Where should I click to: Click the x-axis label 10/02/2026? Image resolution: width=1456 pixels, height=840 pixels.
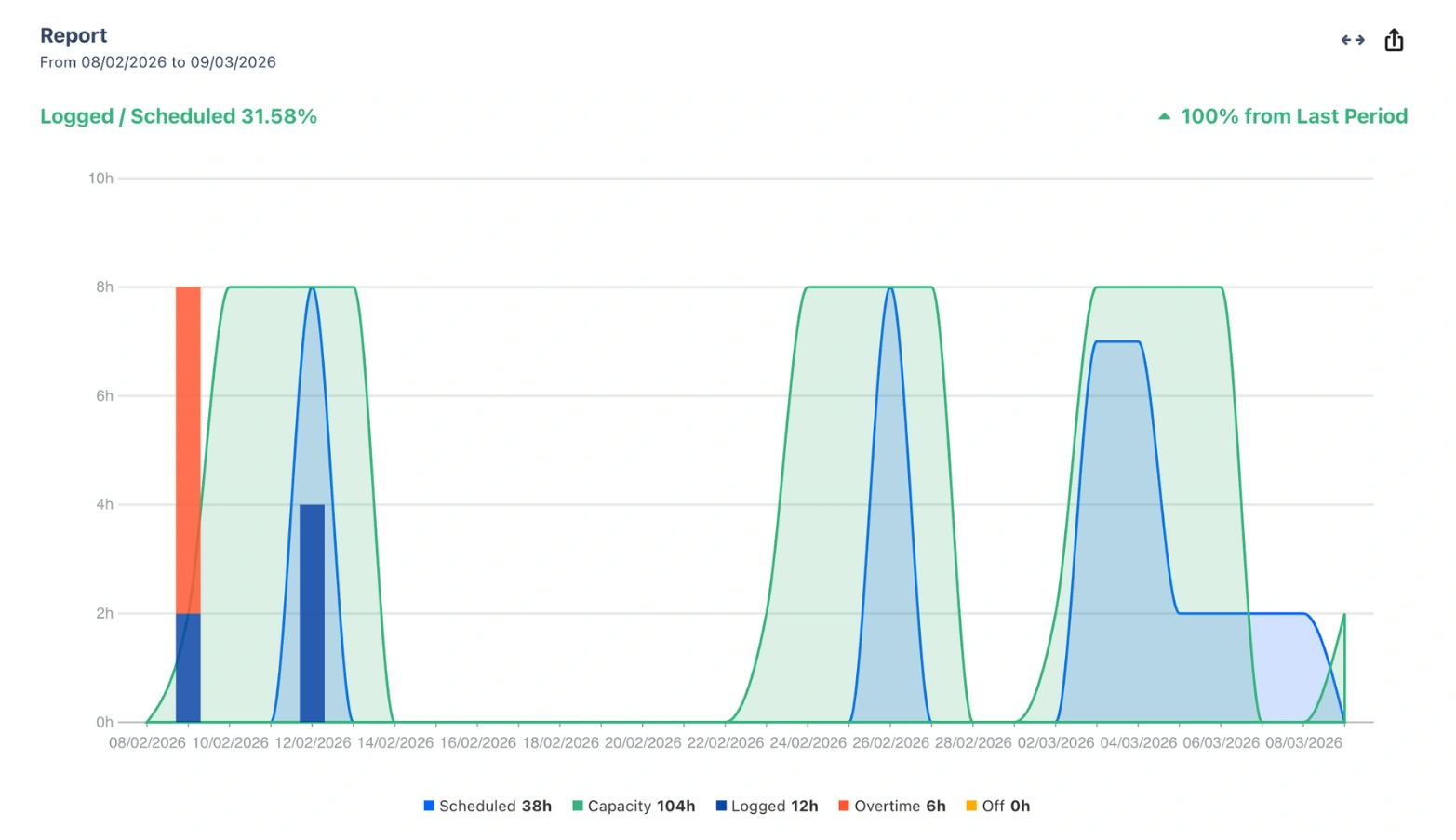[x=230, y=742]
